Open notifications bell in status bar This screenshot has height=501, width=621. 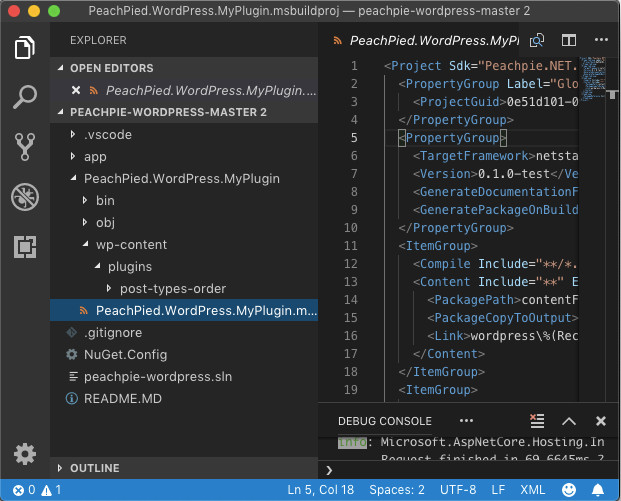pyautogui.click(x=598, y=490)
